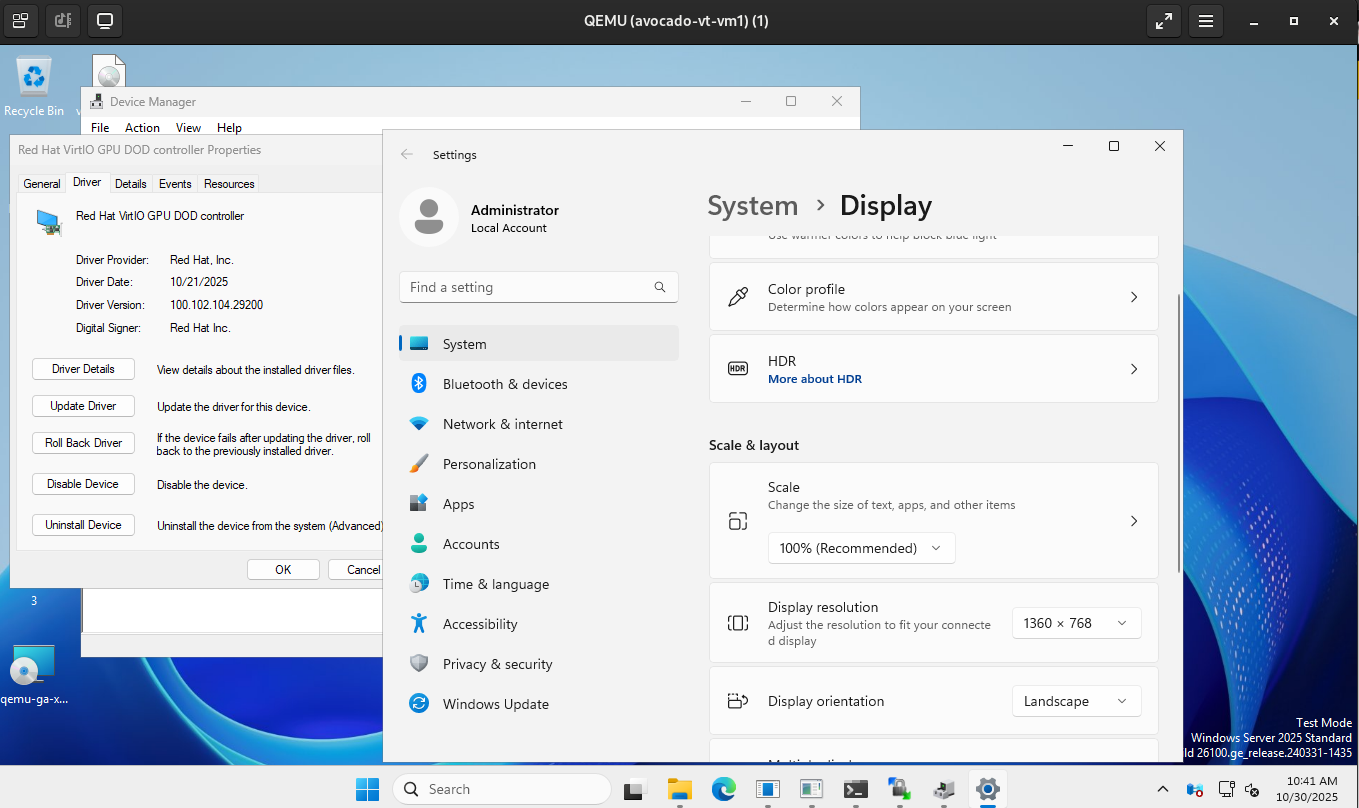Open the Action menu in Device Manager

[142, 128]
